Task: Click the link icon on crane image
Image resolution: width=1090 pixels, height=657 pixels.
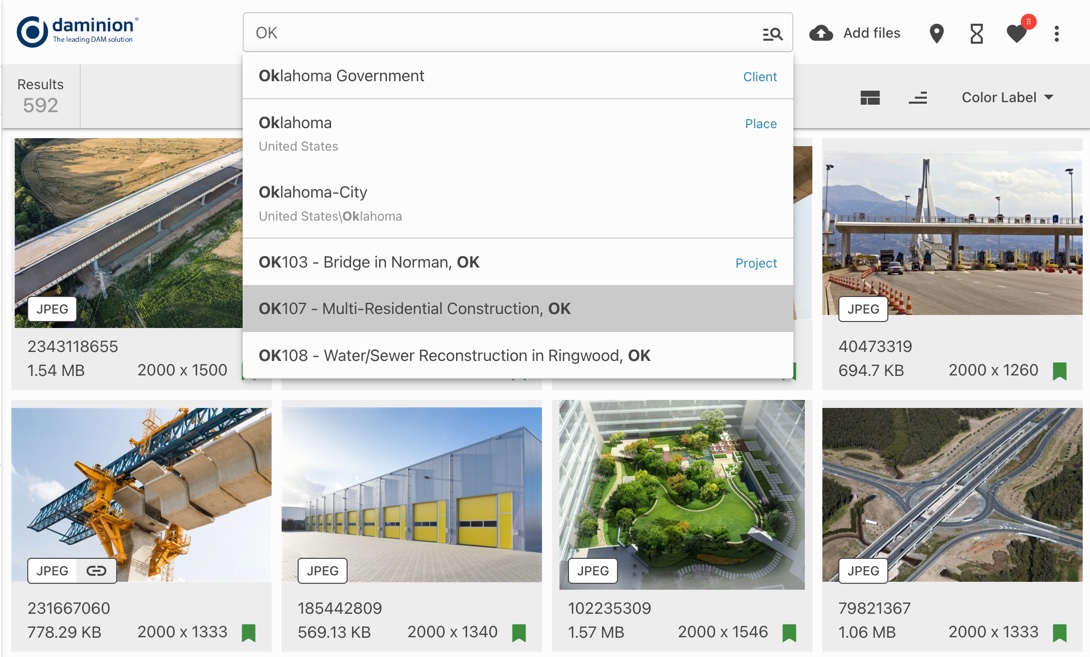Action: click(96, 571)
